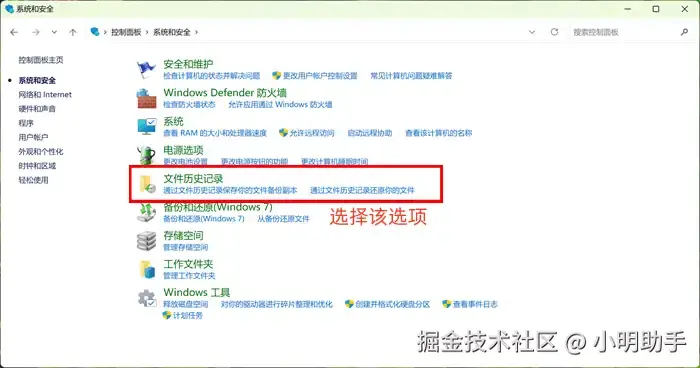
Task: Click the 备份和还原(Windows 7) icon
Action: tap(146, 212)
